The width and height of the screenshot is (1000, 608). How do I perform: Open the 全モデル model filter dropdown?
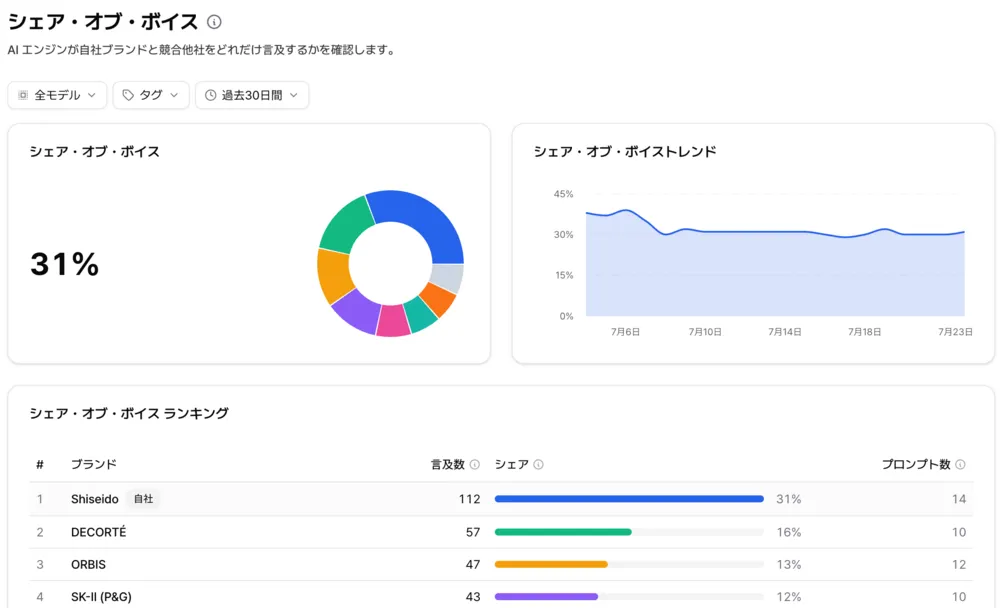coord(57,95)
